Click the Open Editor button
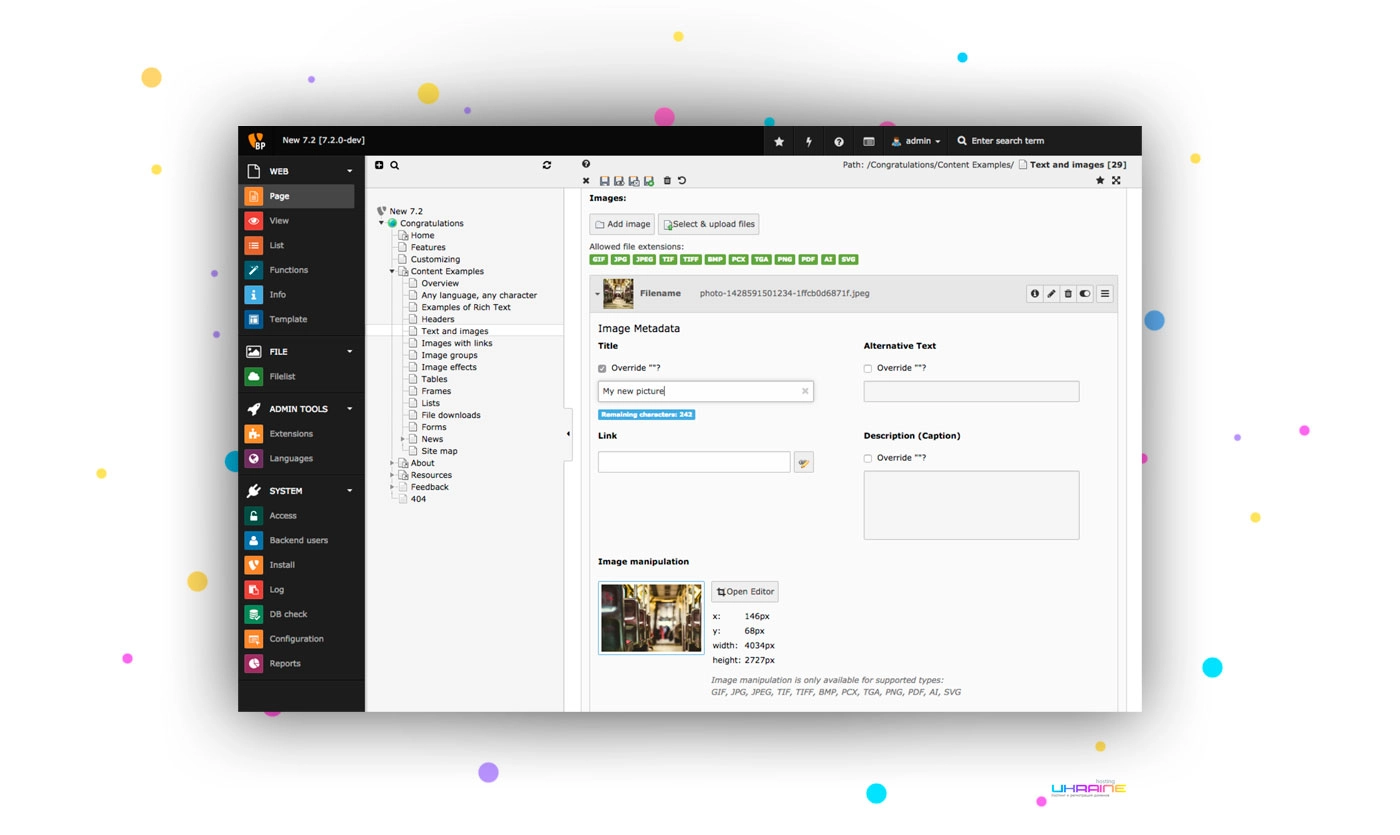Screen dimensions: 1400x835 pos(745,592)
